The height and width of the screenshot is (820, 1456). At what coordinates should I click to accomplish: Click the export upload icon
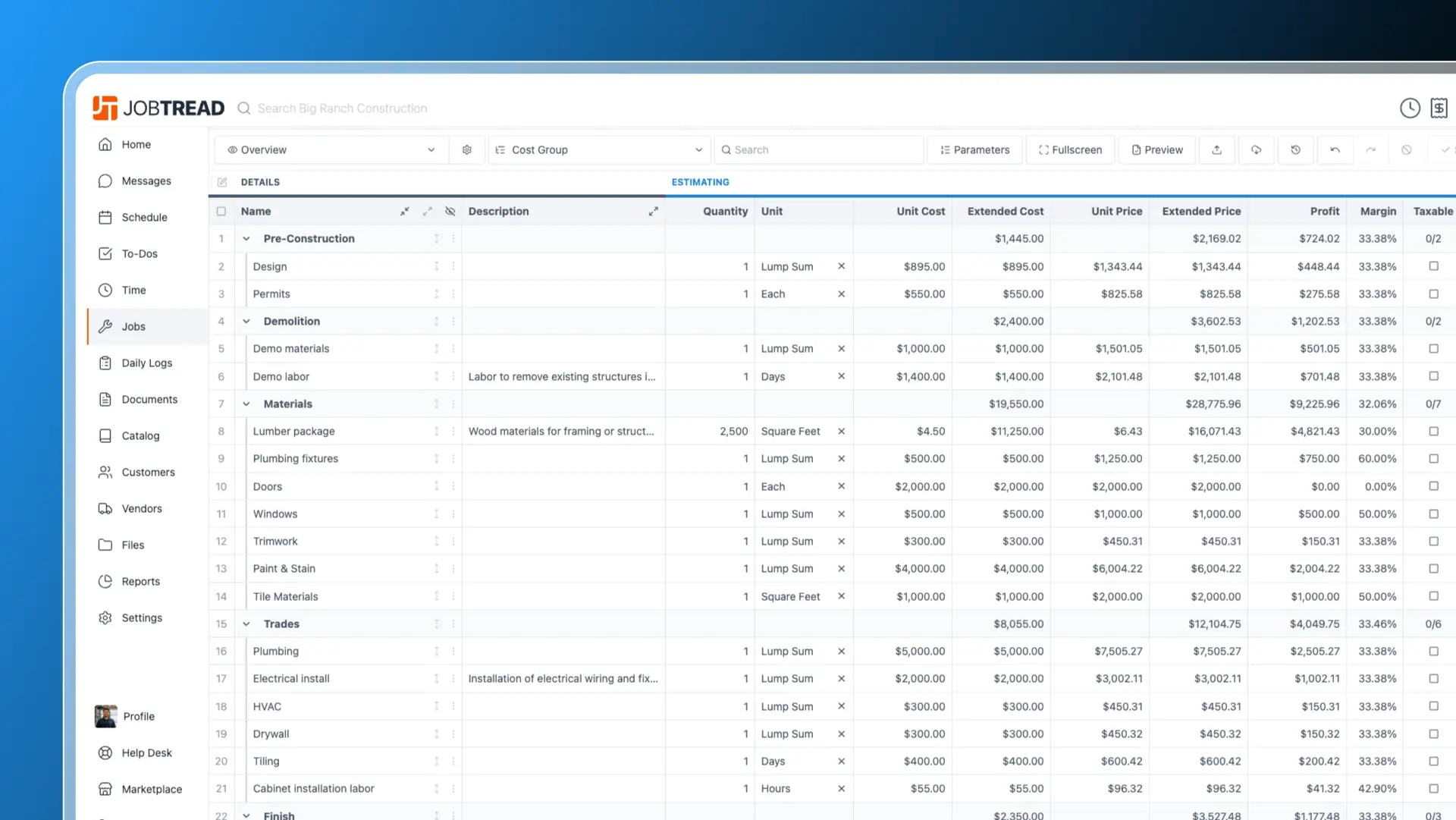point(1216,150)
